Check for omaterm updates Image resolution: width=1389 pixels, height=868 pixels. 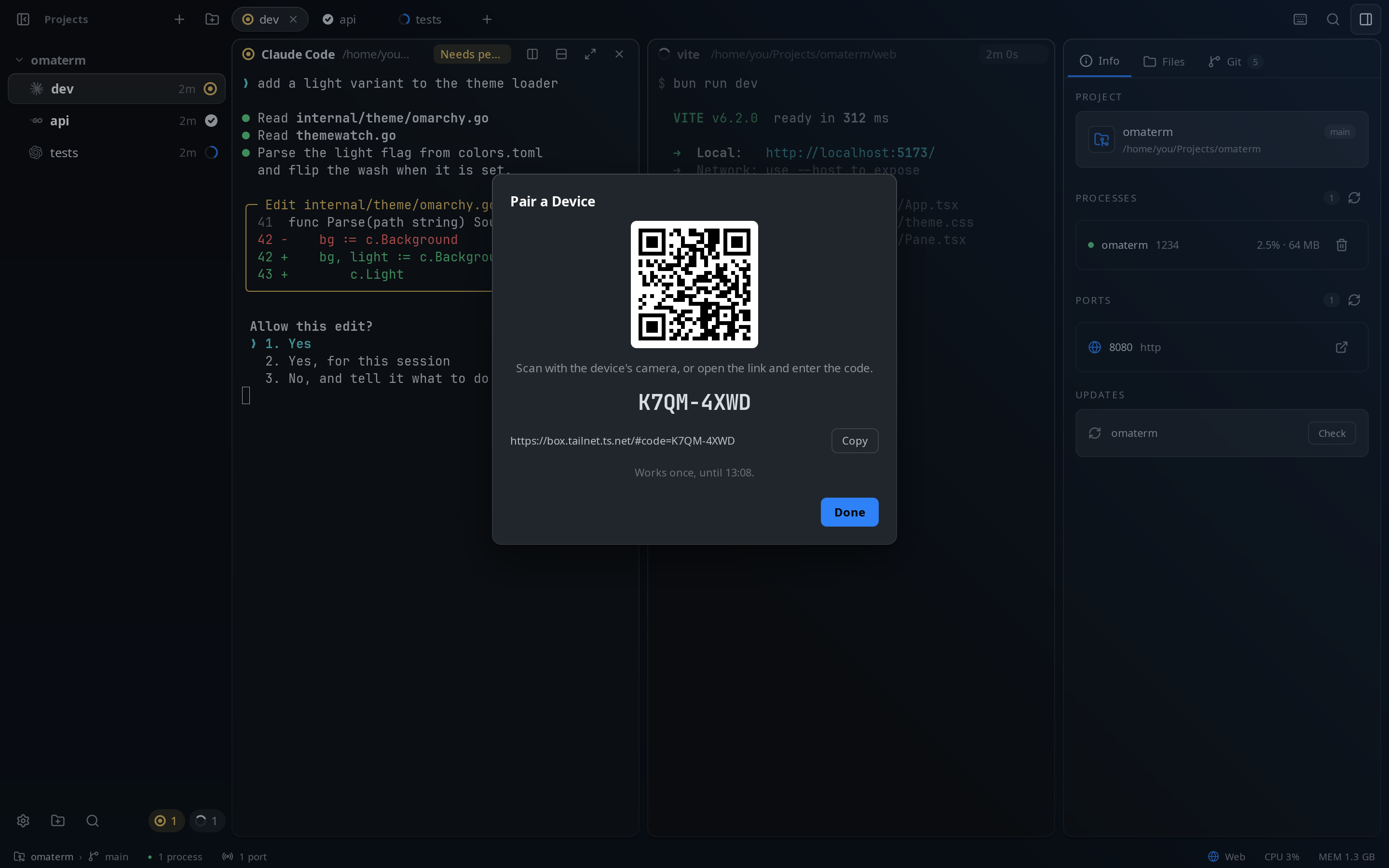coord(1332,434)
